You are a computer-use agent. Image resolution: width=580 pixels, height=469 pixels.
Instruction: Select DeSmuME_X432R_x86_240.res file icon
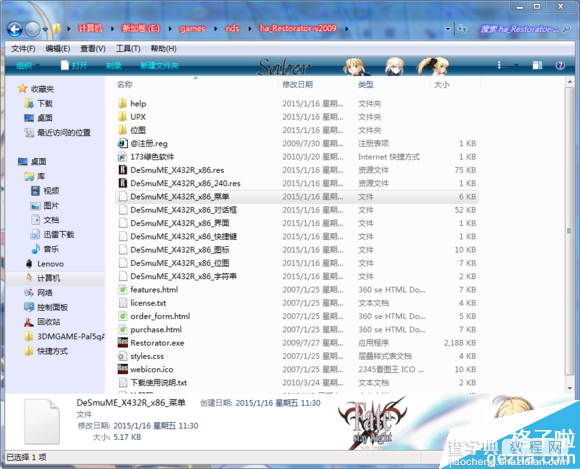(x=122, y=183)
